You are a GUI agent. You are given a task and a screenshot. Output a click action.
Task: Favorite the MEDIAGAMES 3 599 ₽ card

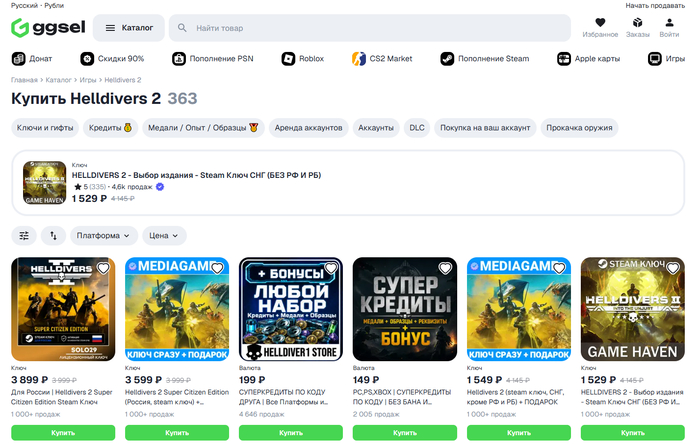pyautogui.click(x=217, y=268)
